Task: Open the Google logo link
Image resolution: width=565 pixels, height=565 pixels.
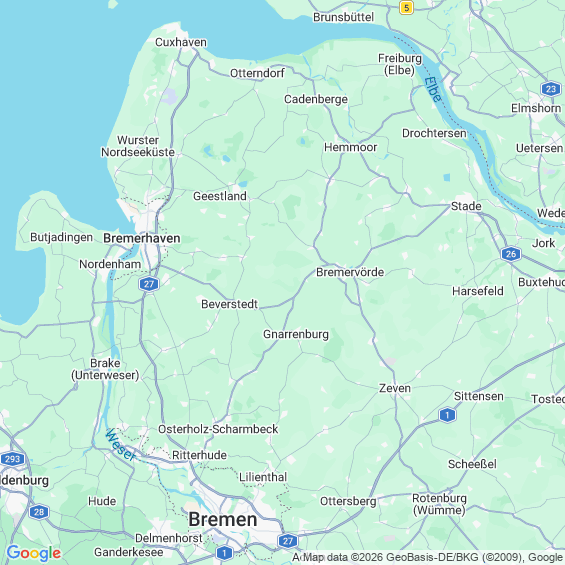Action: pos(34,553)
